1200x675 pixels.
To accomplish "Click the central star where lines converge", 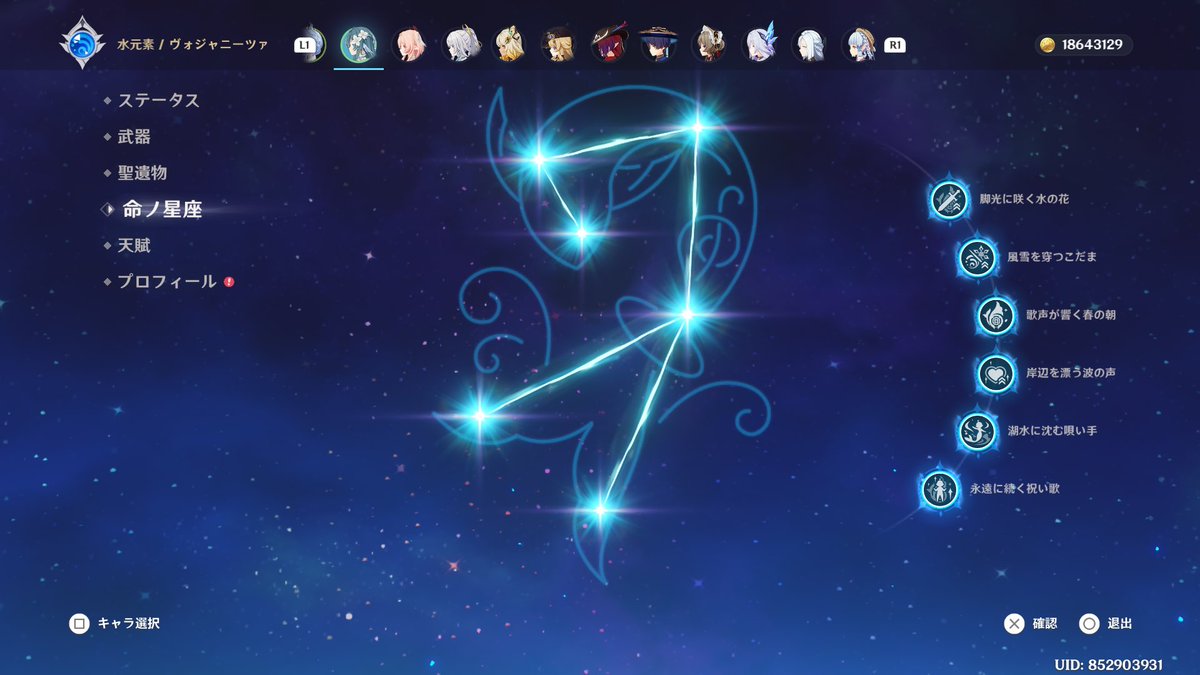I will click(x=686, y=315).
